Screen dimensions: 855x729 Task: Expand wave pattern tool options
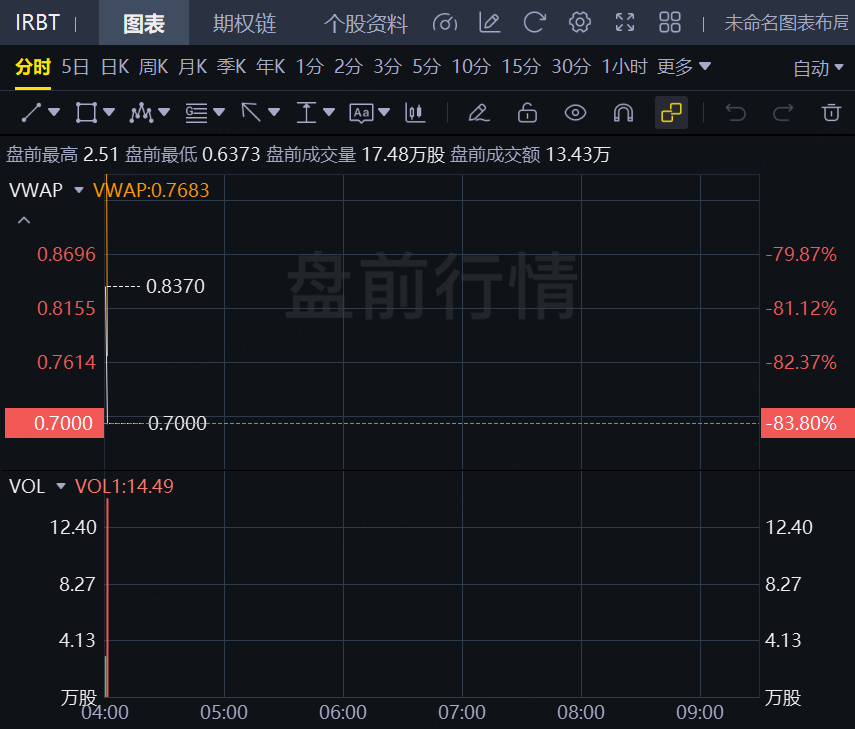164,112
